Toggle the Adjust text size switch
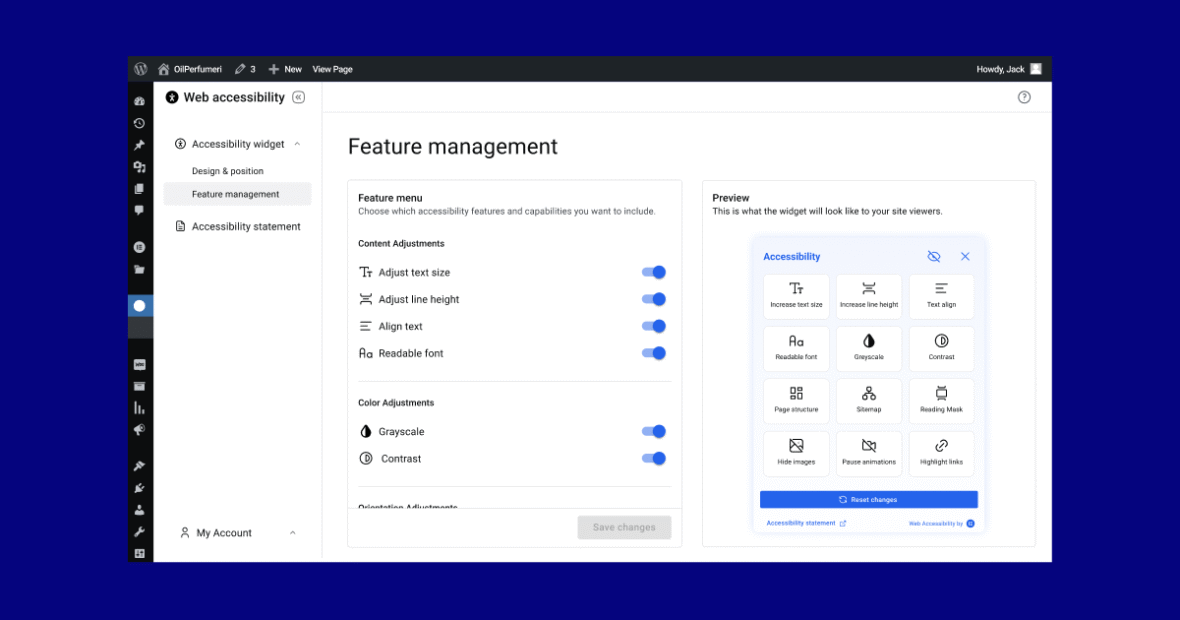1180x620 pixels. tap(653, 272)
